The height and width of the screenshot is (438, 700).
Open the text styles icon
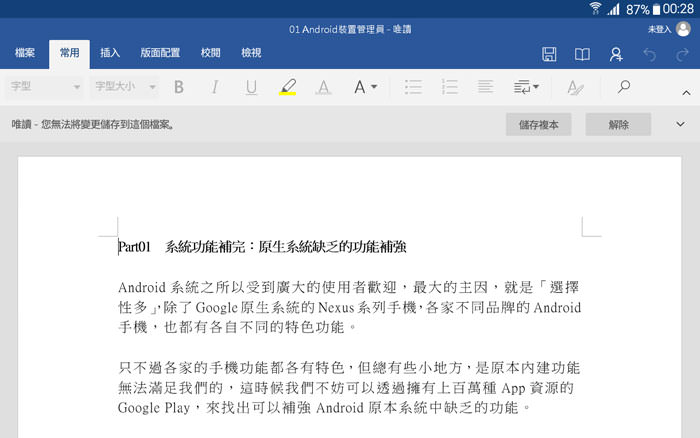(575, 88)
